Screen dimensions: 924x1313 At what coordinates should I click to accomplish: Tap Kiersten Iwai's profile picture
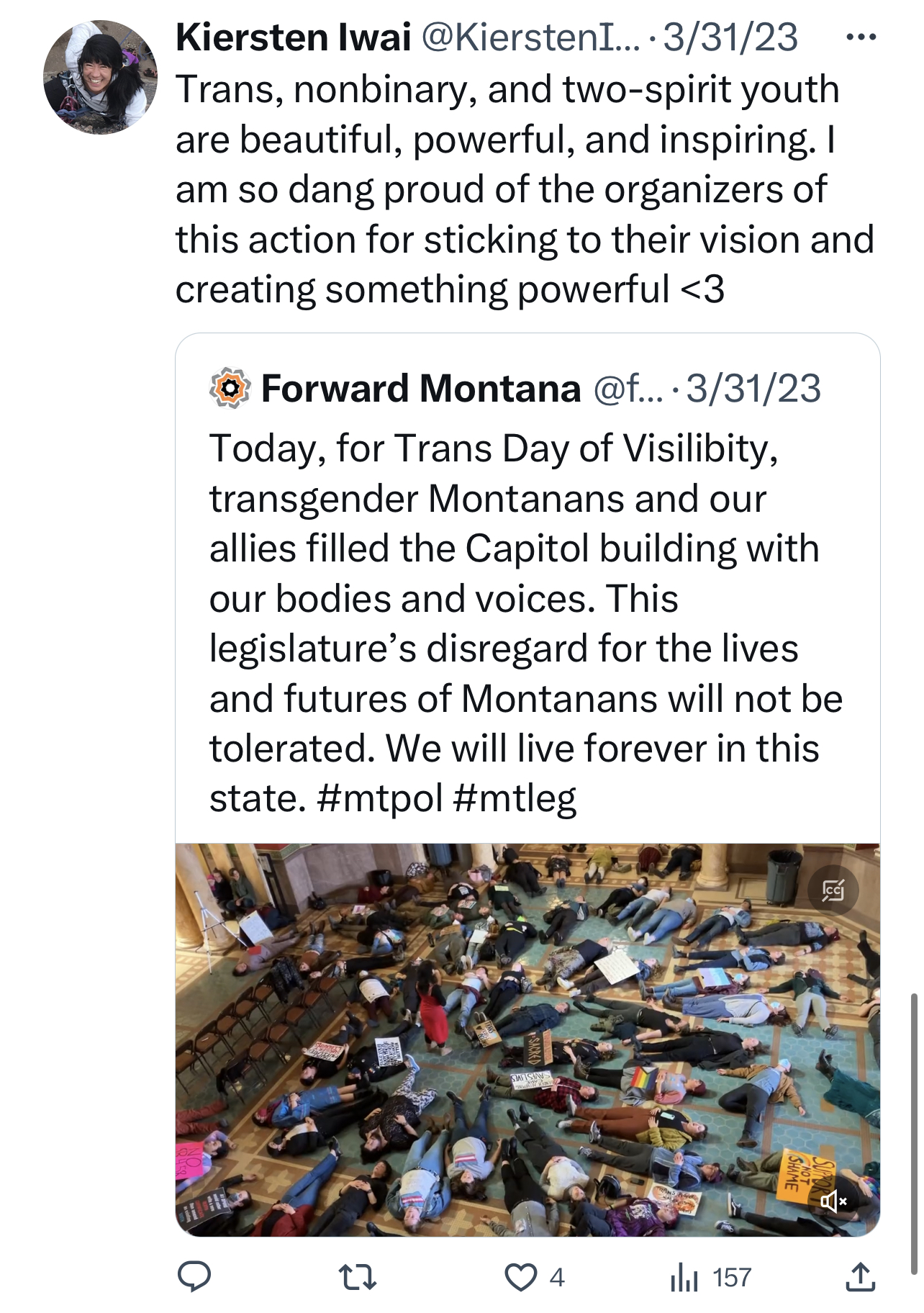pos(100,77)
